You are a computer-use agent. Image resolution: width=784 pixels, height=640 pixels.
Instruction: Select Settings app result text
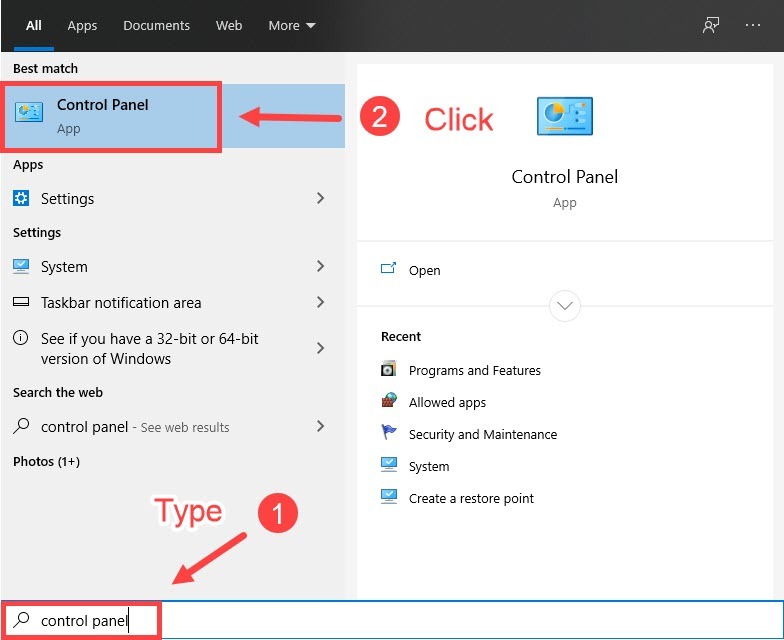(x=68, y=198)
